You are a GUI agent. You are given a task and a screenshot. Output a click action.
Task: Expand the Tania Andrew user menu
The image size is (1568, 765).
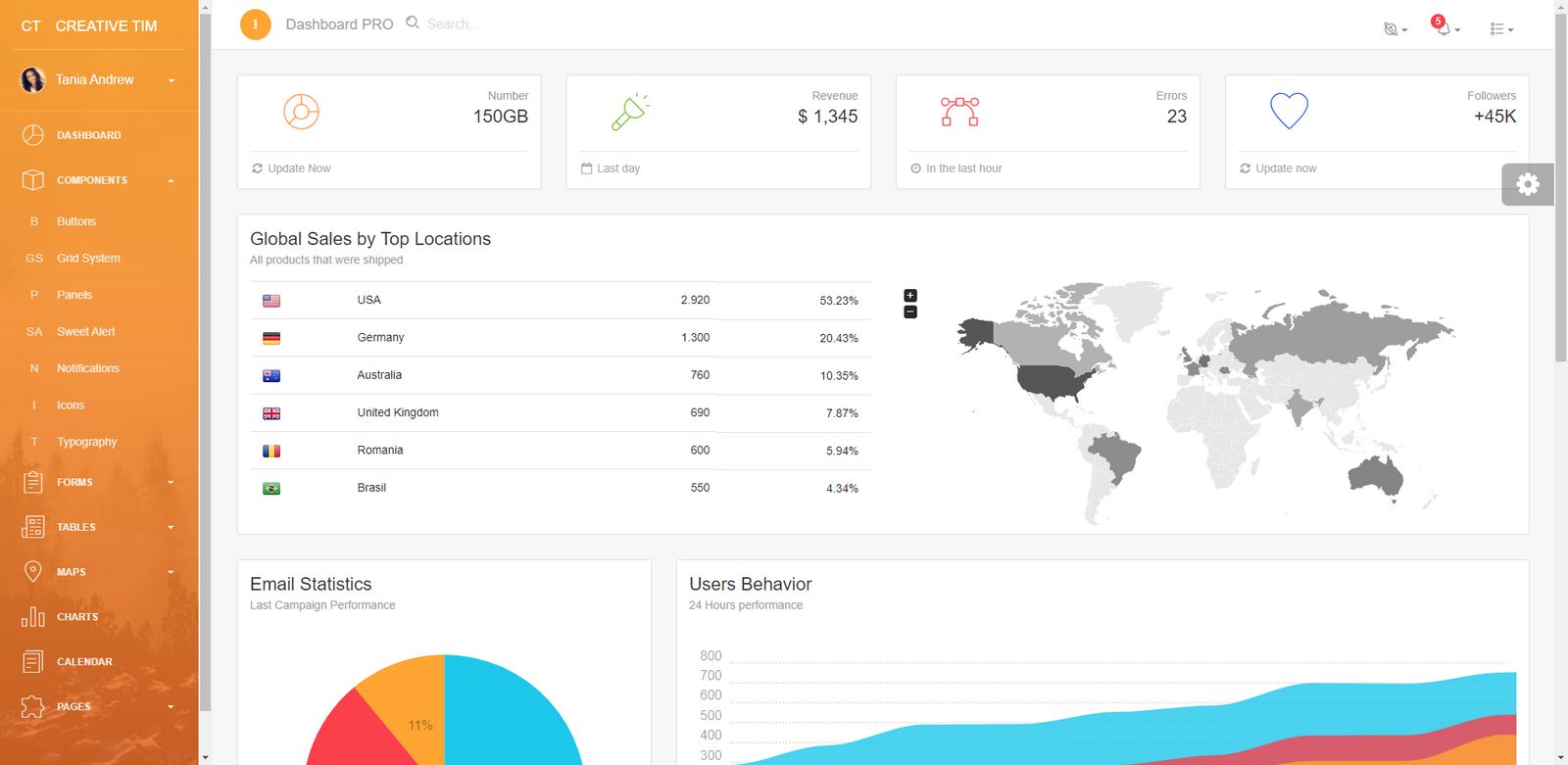tap(171, 80)
